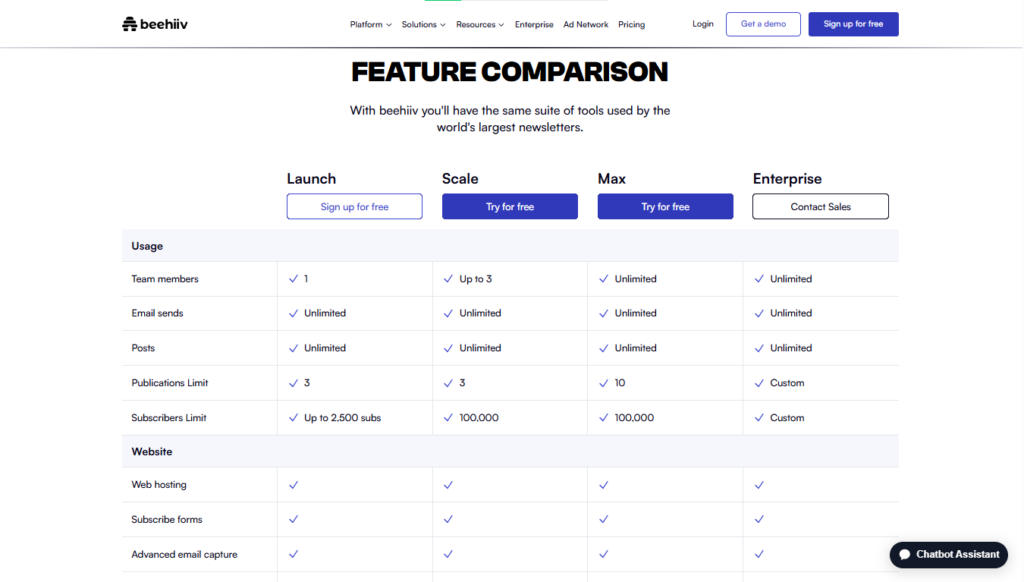This screenshot has width=1024, height=582.
Task: Expand the Resources menu
Action: point(480,24)
